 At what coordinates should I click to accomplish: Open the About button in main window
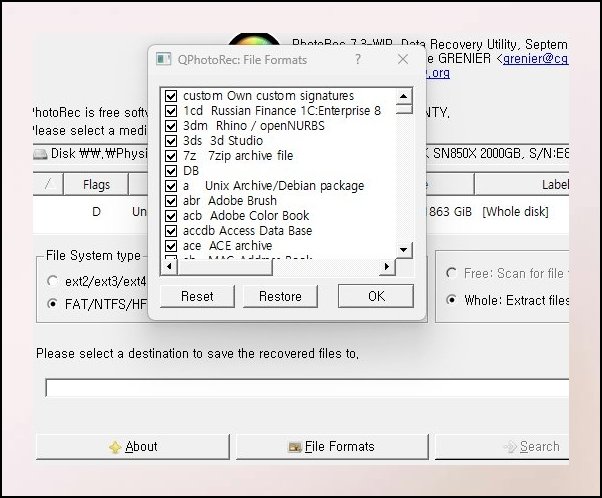(133, 447)
